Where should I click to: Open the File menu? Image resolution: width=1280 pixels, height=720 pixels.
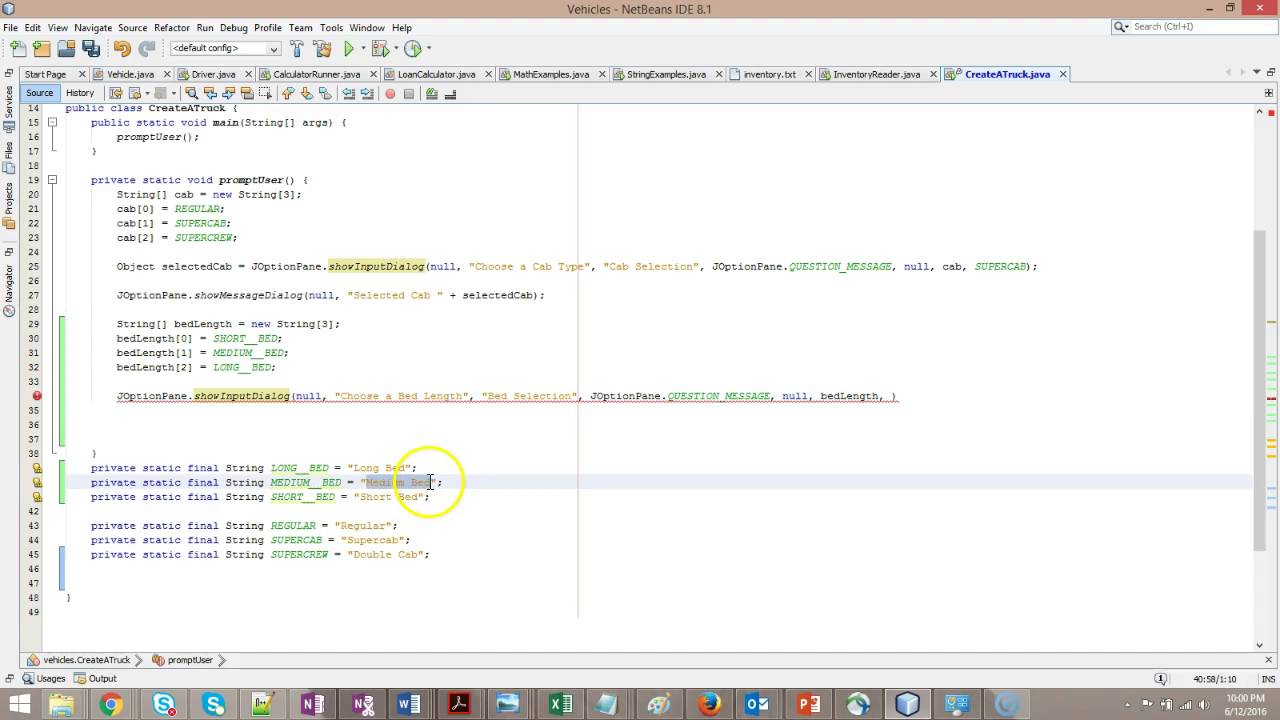point(10,28)
